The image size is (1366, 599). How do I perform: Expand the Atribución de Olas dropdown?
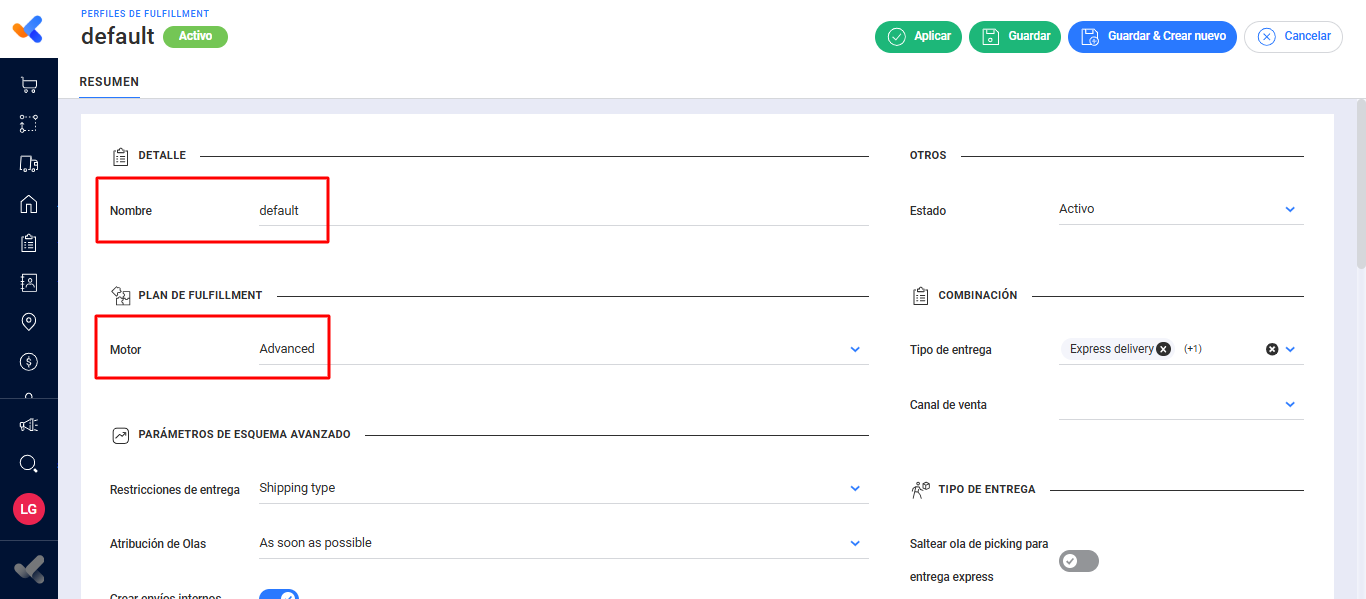[x=855, y=543]
